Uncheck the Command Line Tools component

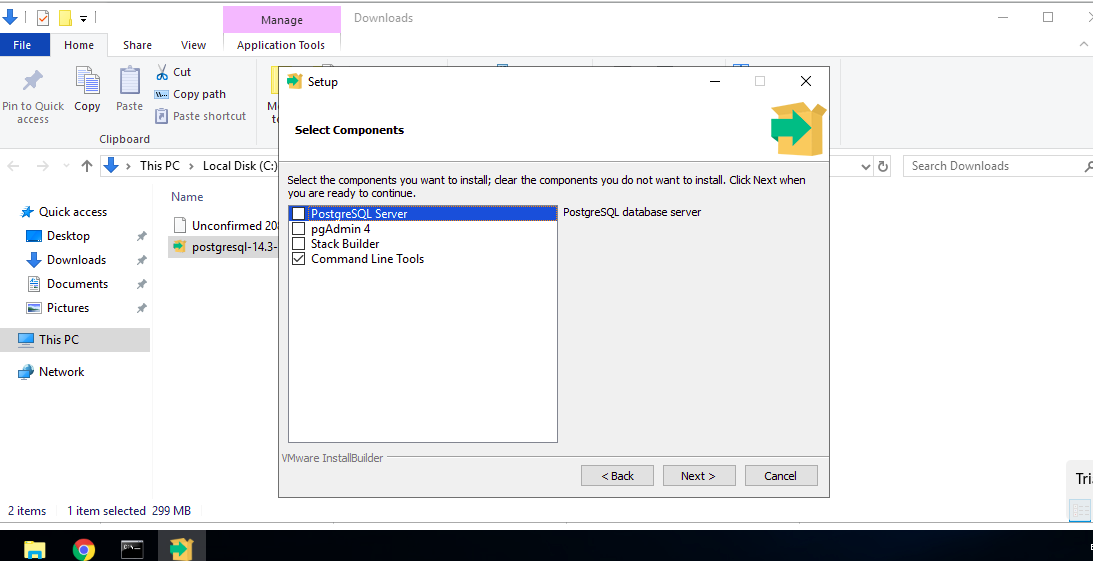click(x=298, y=259)
